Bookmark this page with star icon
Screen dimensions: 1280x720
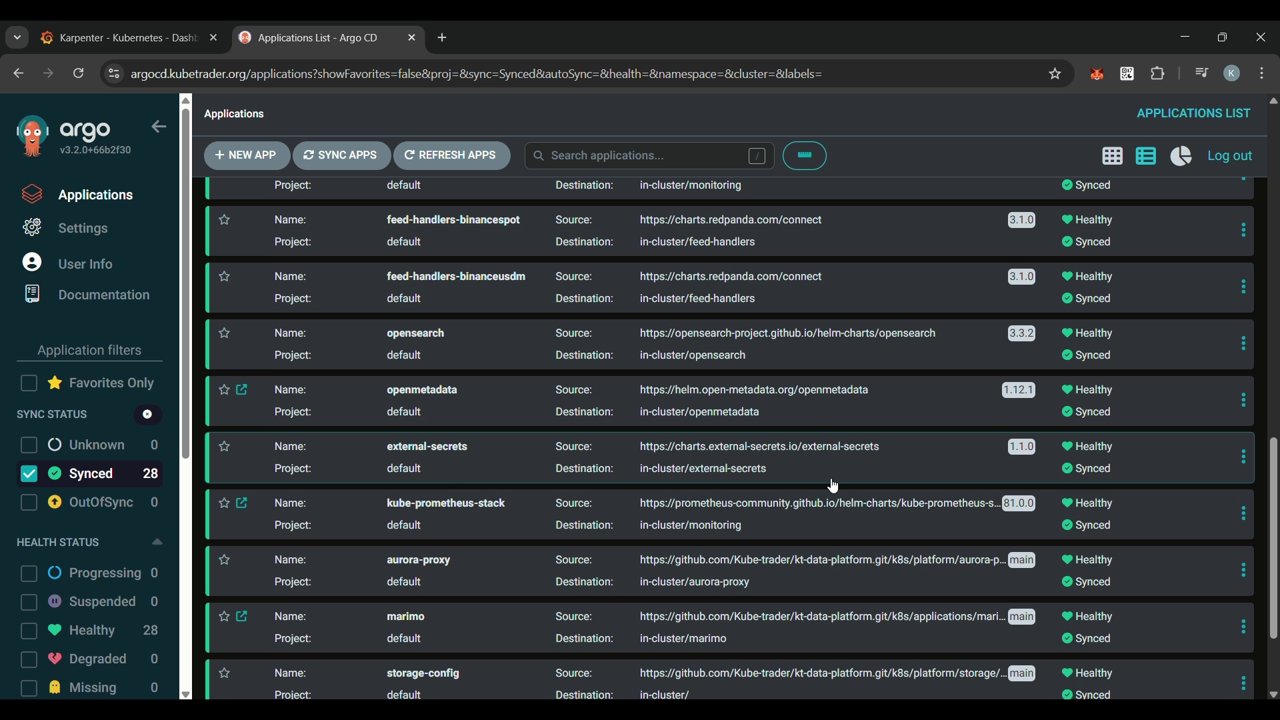click(x=1054, y=73)
